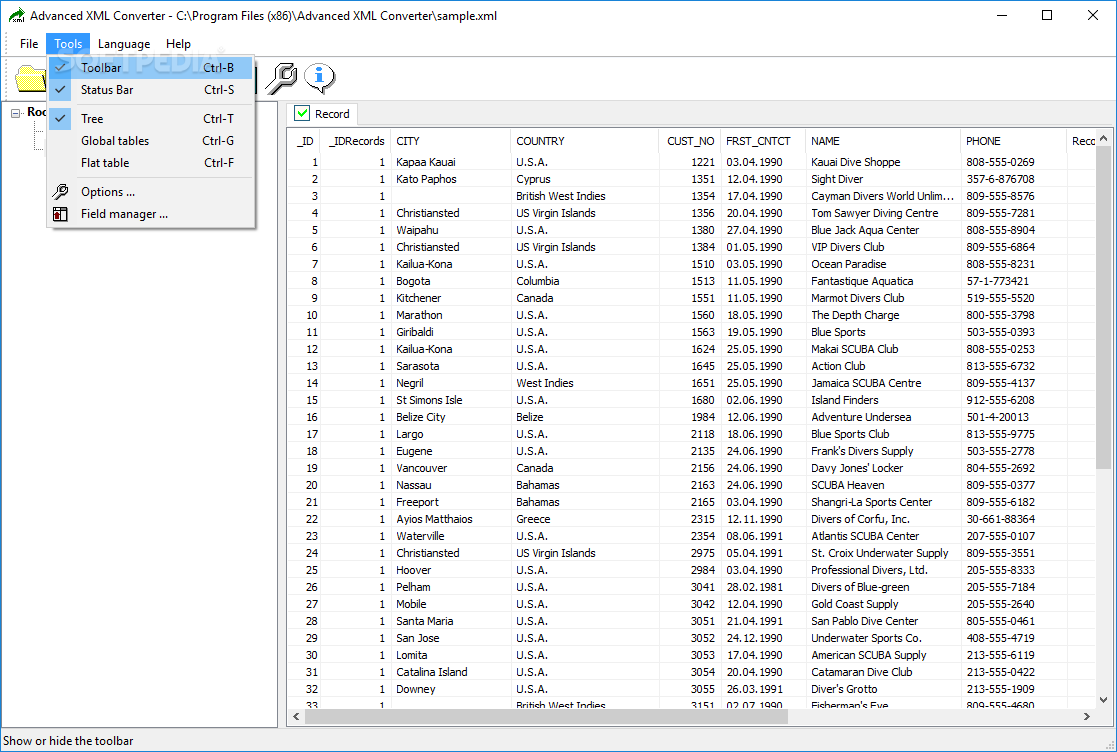Uncheck the Record tab checkbox

point(302,113)
